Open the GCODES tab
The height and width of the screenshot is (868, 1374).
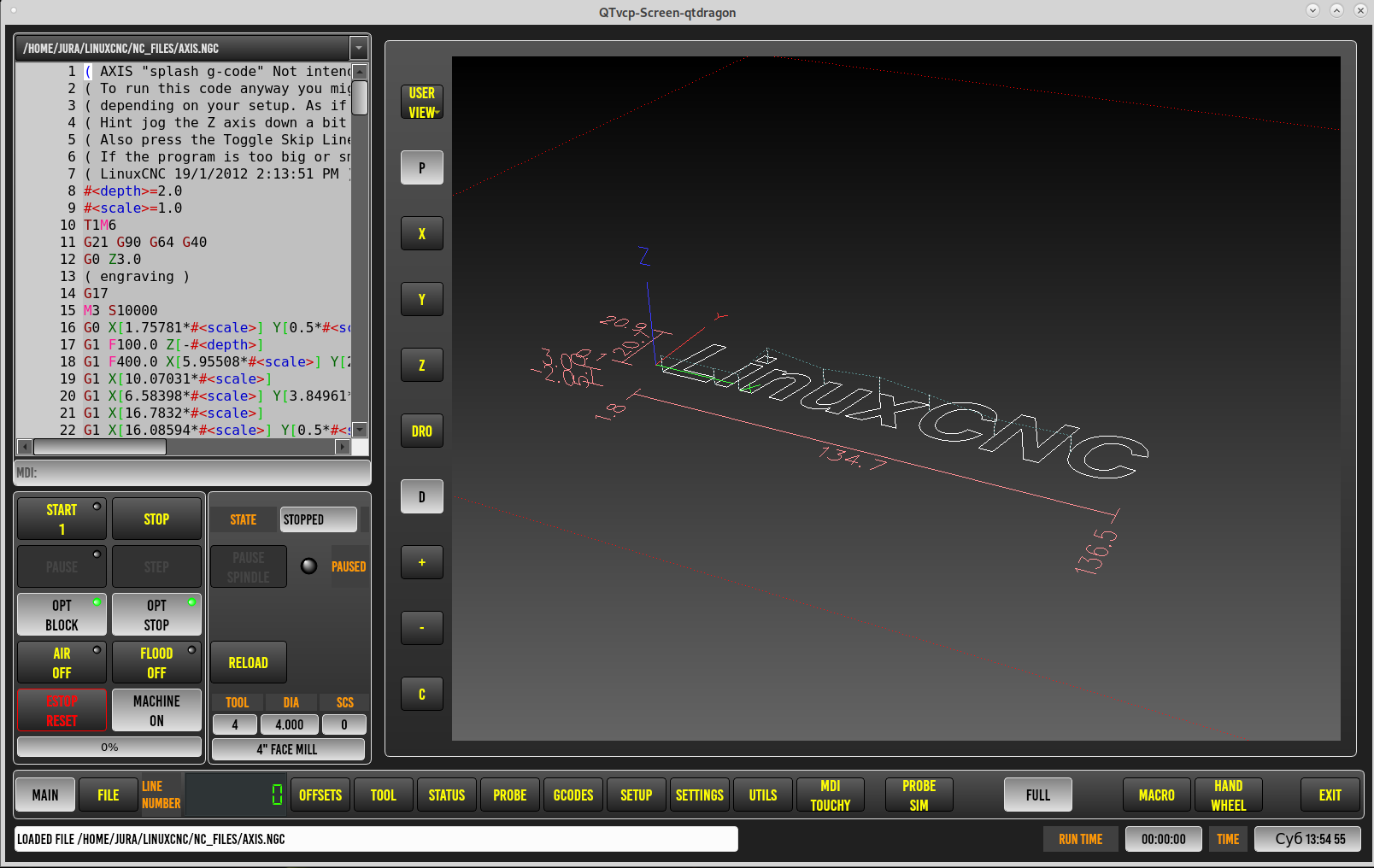point(573,795)
